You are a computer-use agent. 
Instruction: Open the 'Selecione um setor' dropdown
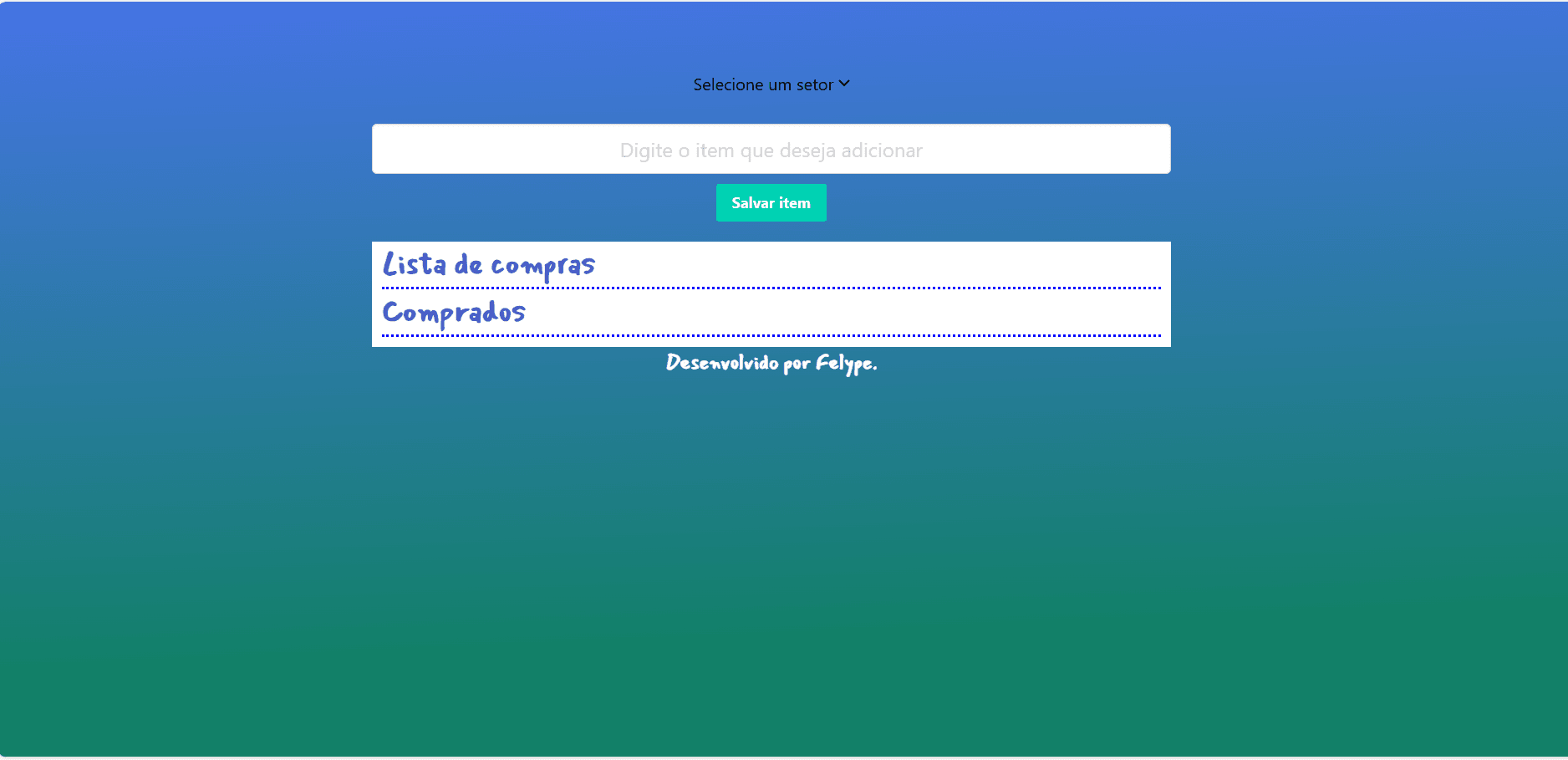771,84
